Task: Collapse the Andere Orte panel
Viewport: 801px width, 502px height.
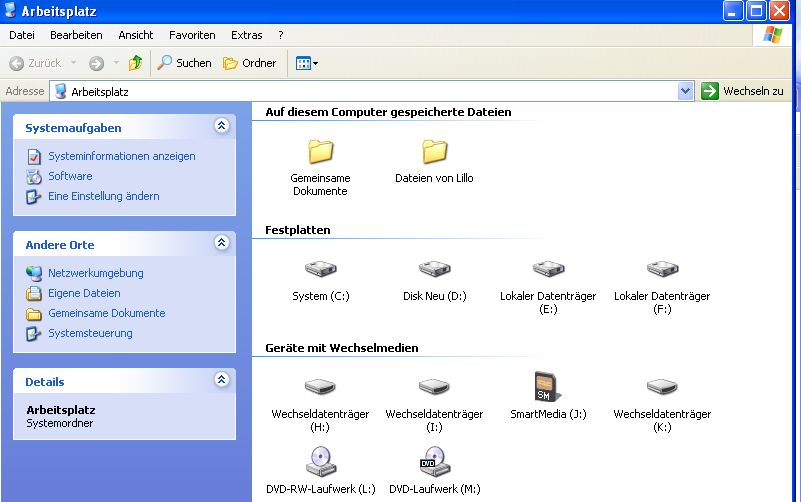Action: click(221, 243)
